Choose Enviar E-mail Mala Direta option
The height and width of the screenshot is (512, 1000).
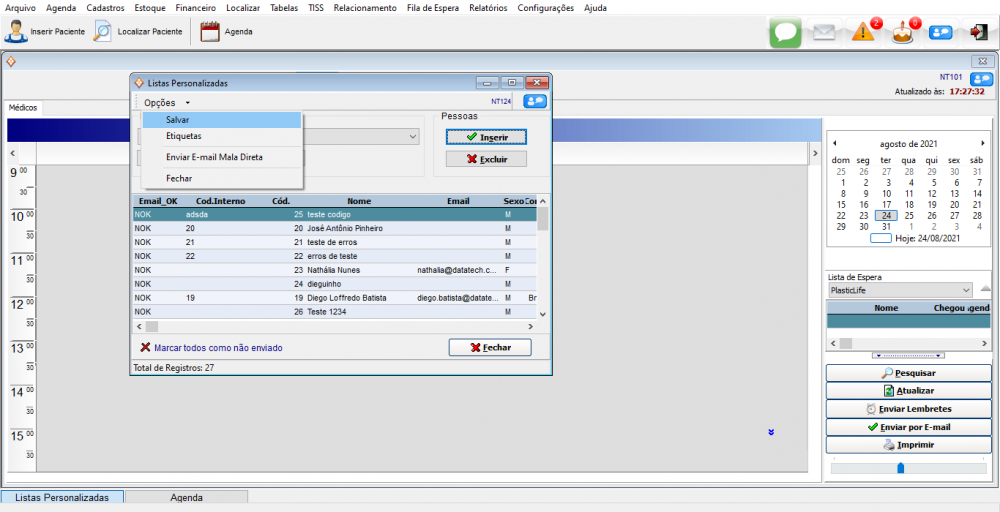214,157
